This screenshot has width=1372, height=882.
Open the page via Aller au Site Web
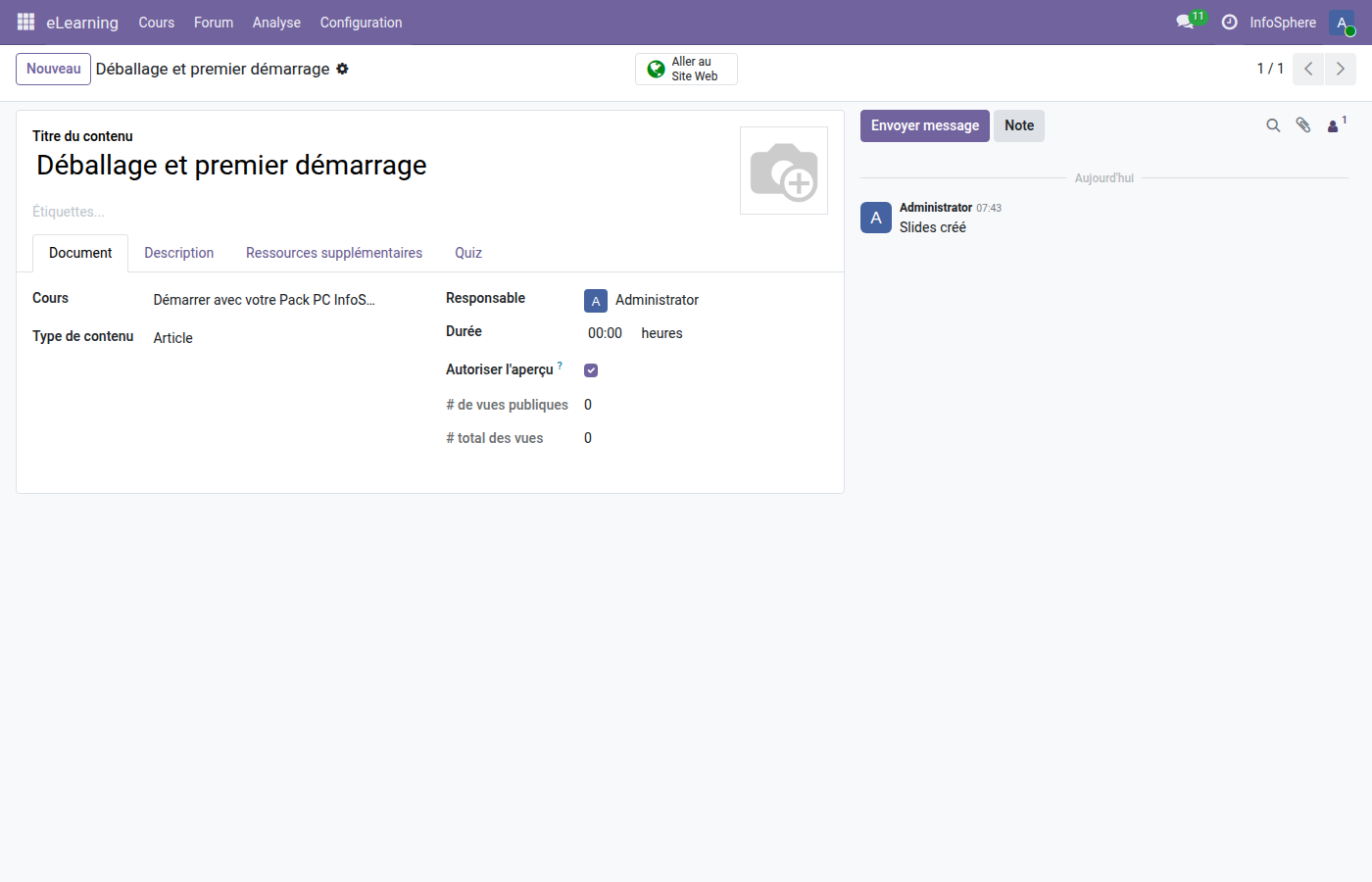(x=686, y=69)
